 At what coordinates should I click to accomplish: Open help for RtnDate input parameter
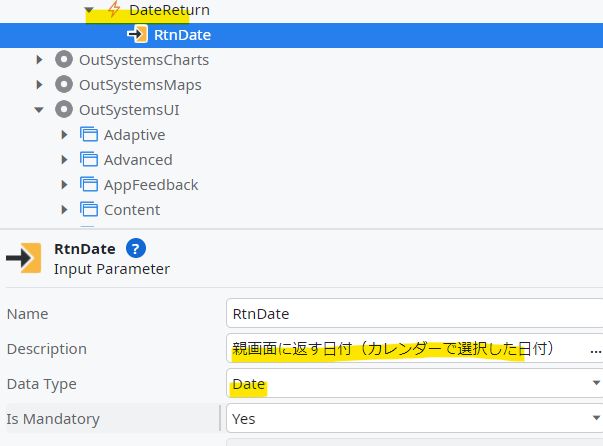coord(136,248)
